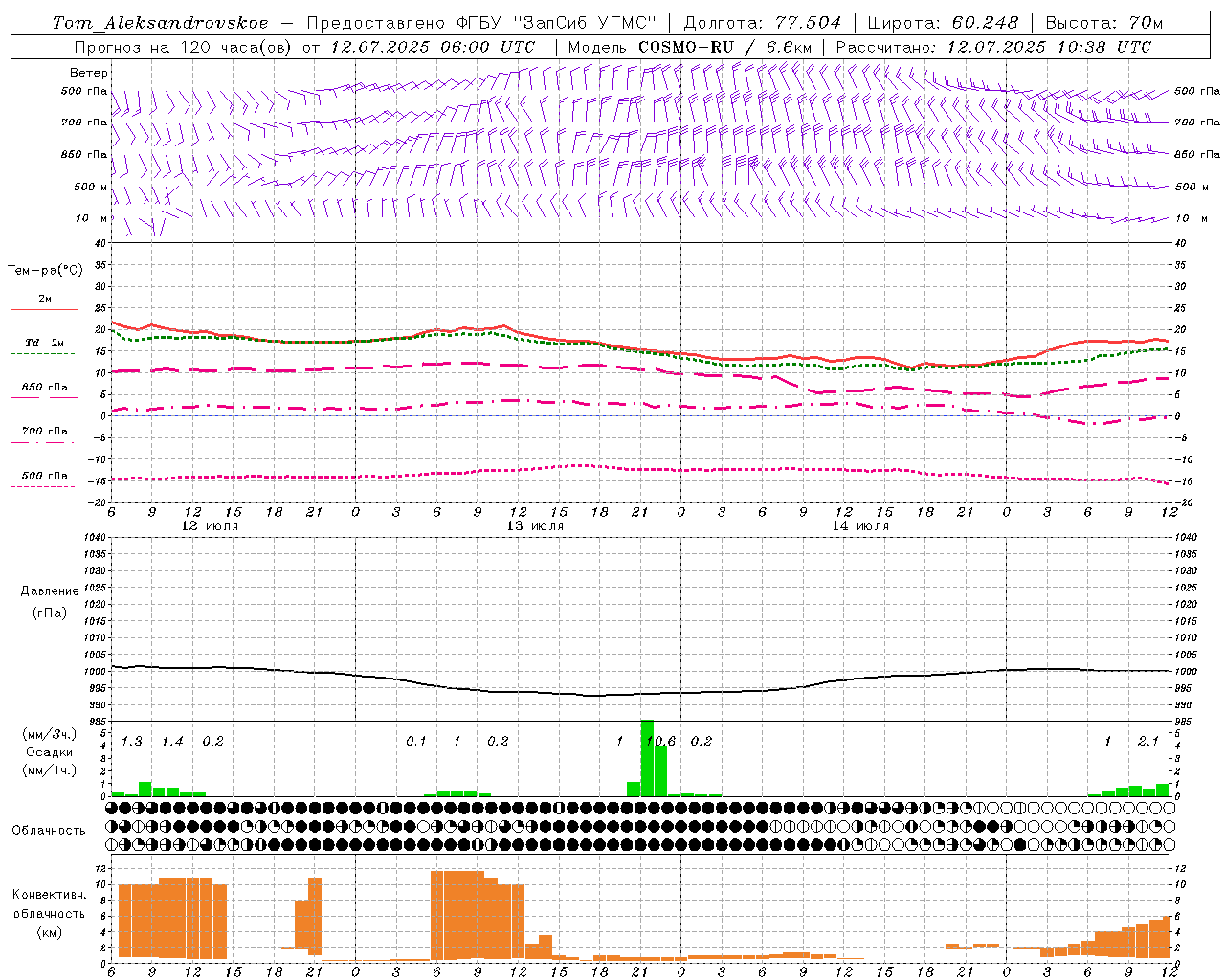Click the Тем-ра(°C) temperature panel label
Screen dimensions: 1225x980
pos(45,271)
